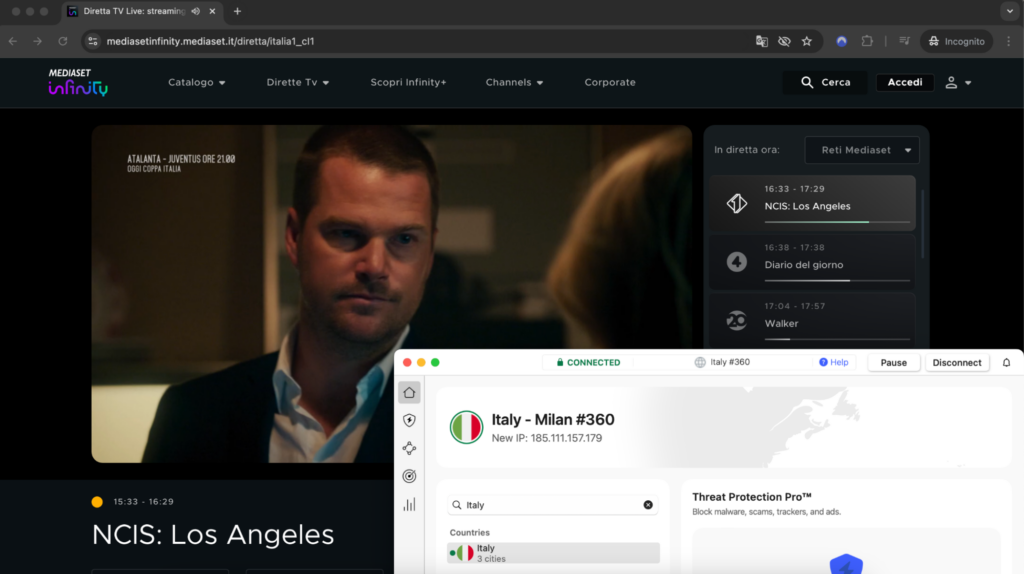Click the Mediaset Infinity logo
This screenshot has height=574, width=1024.
click(x=78, y=82)
